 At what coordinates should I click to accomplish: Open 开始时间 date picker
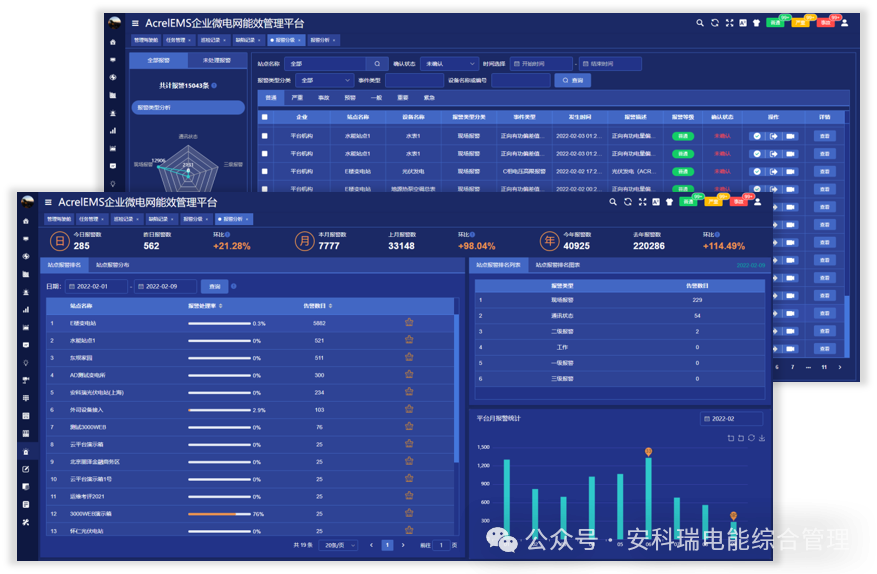(541, 64)
